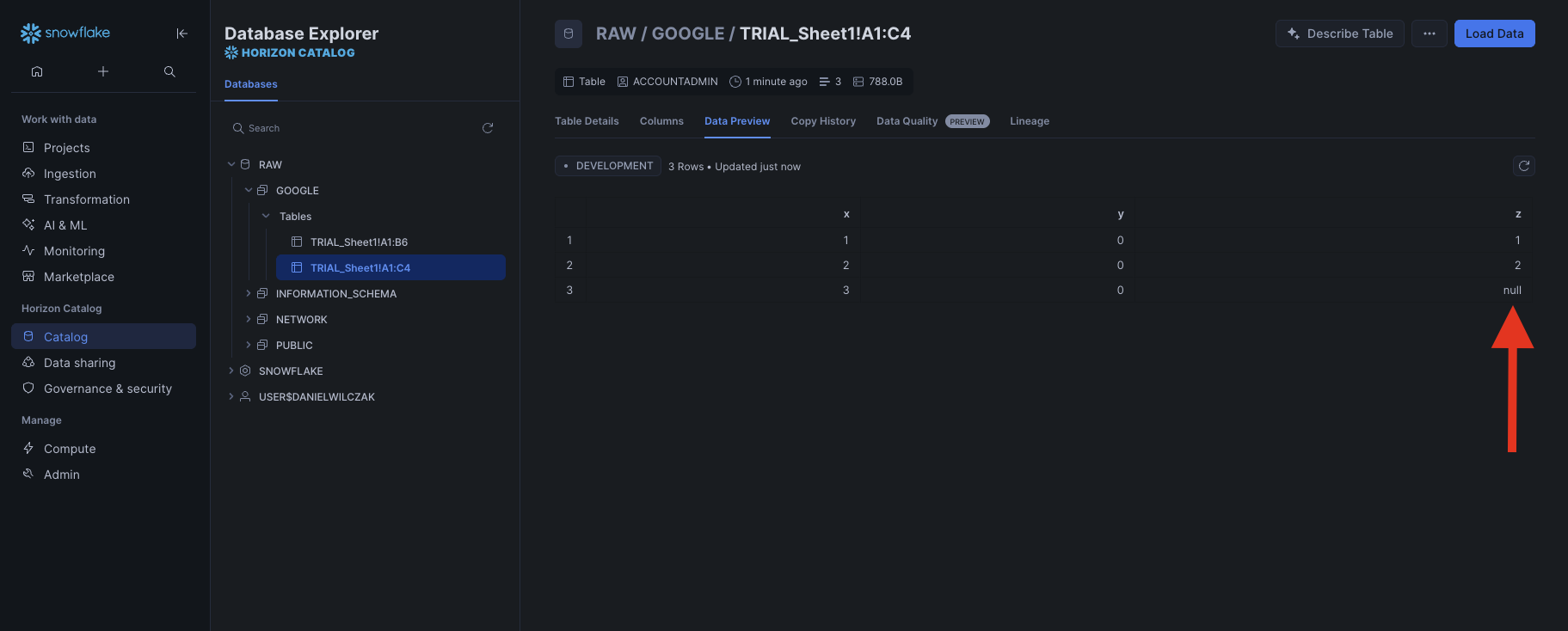Click the Describe Table button
This screenshot has width=1568, height=631.
coord(1339,34)
